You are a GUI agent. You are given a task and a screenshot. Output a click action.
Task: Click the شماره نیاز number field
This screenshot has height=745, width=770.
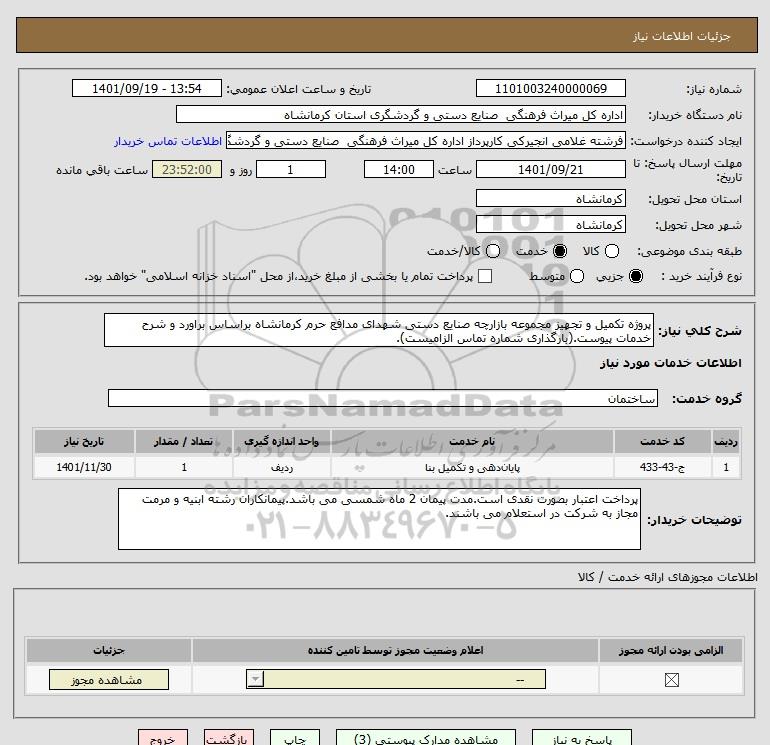tap(550, 88)
